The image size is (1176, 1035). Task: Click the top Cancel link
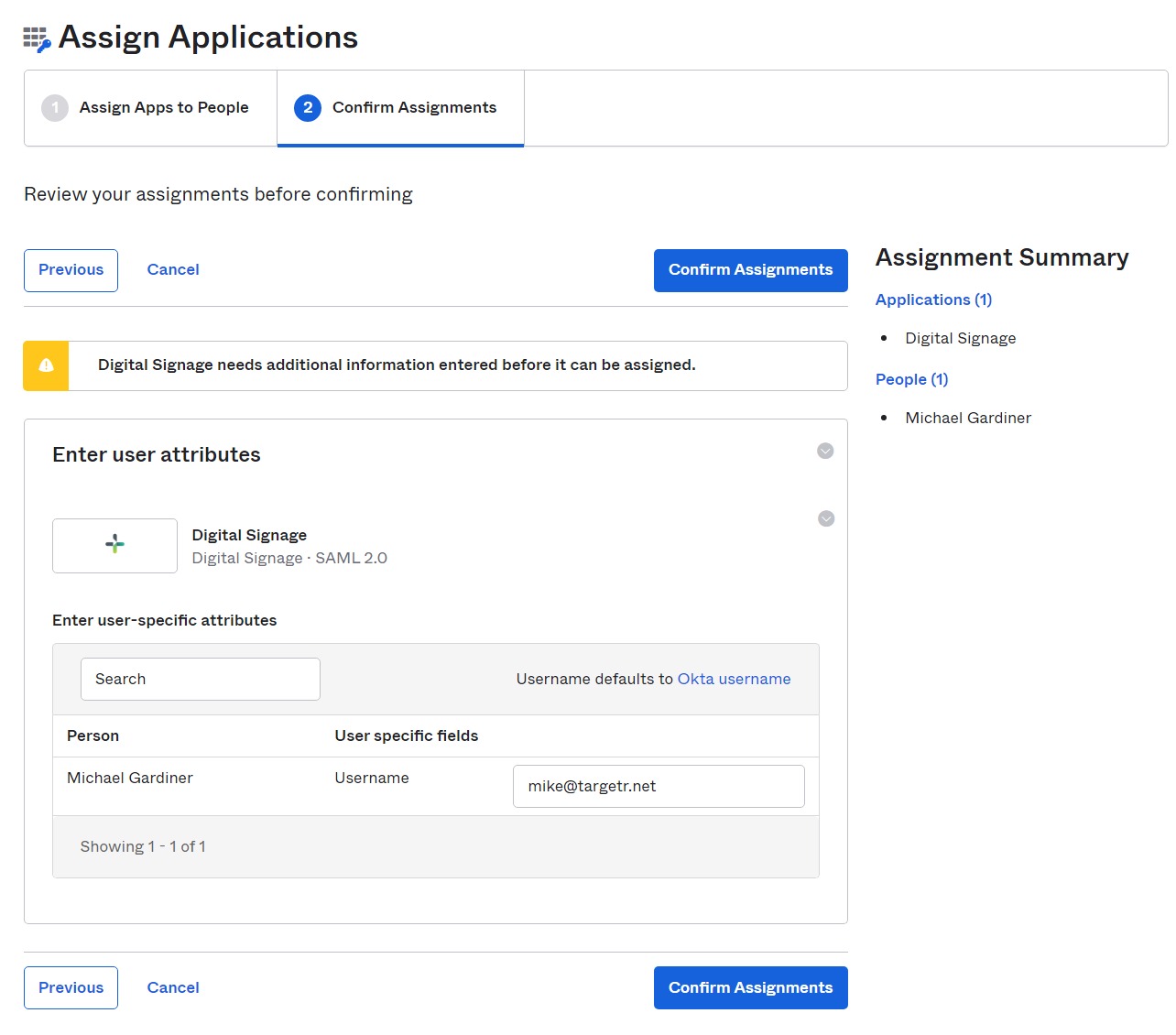[x=173, y=270]
